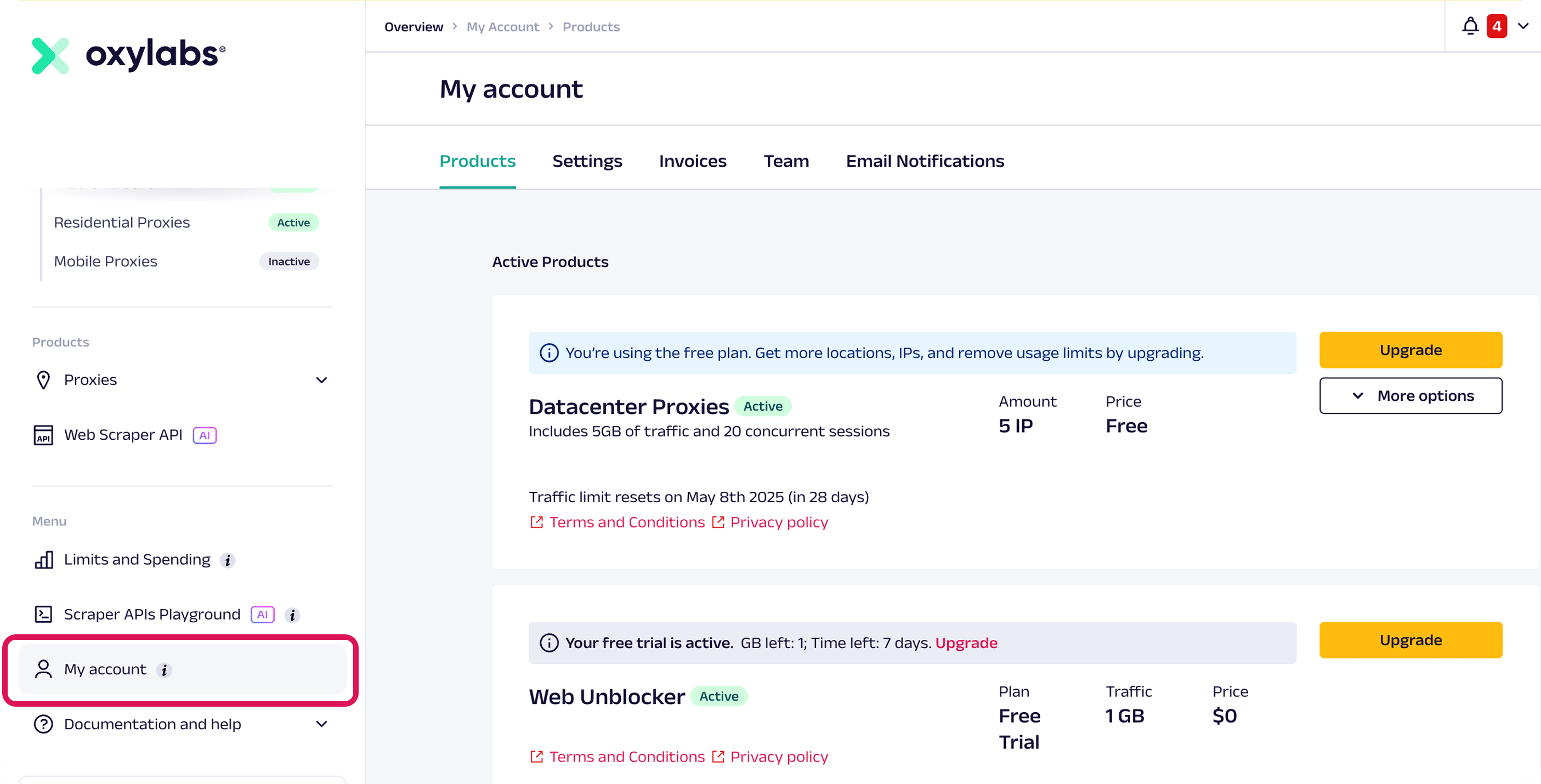
Task: Click the free plan info circle icon
Action: [x=548, y=353]
